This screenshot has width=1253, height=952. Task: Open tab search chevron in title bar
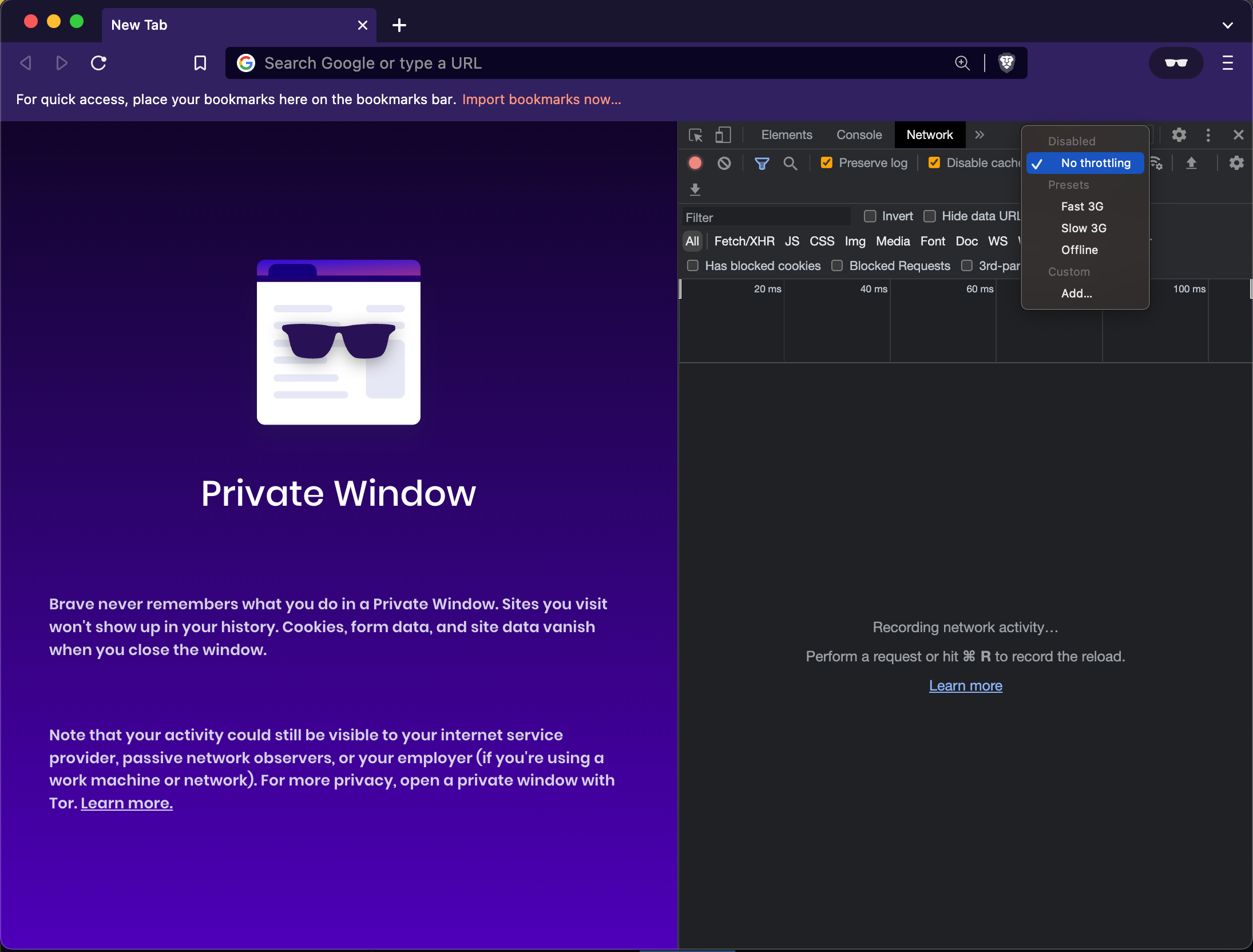[1227, 25]
